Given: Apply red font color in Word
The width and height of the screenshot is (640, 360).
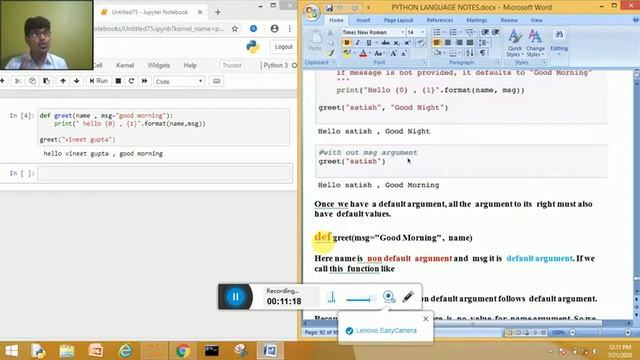Looking at the screenshot, I should pyautogui.click(x=363, y=53).
